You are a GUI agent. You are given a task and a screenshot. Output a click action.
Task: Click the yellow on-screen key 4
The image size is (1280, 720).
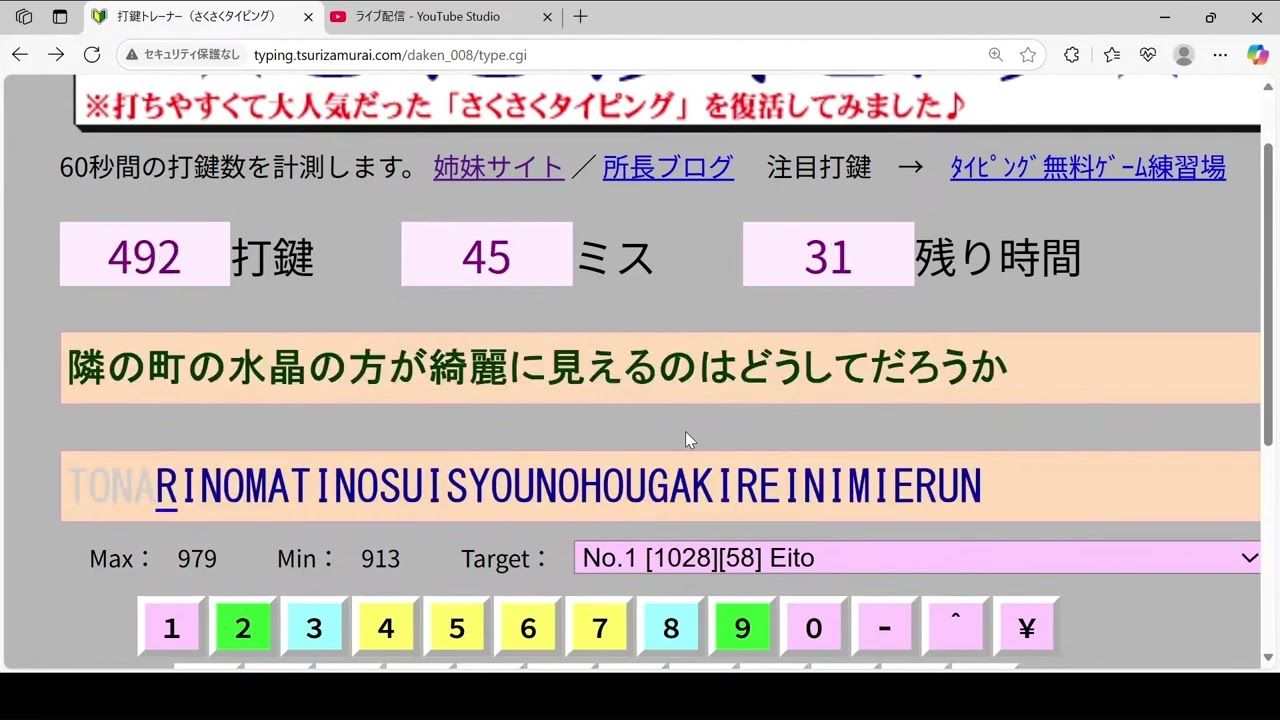[x=385, y=628]
